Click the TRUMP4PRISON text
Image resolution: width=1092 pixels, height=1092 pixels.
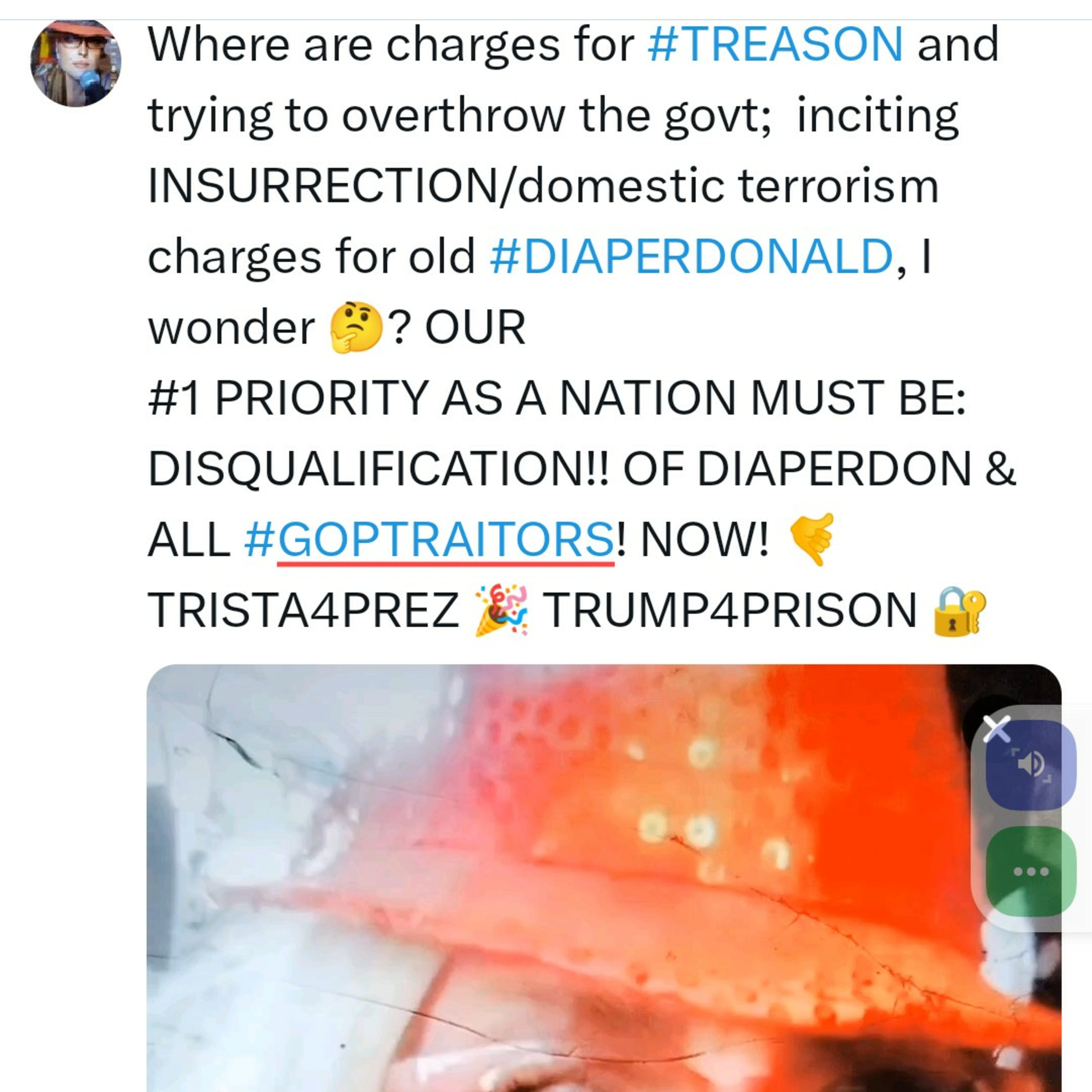tap(729, 610)
